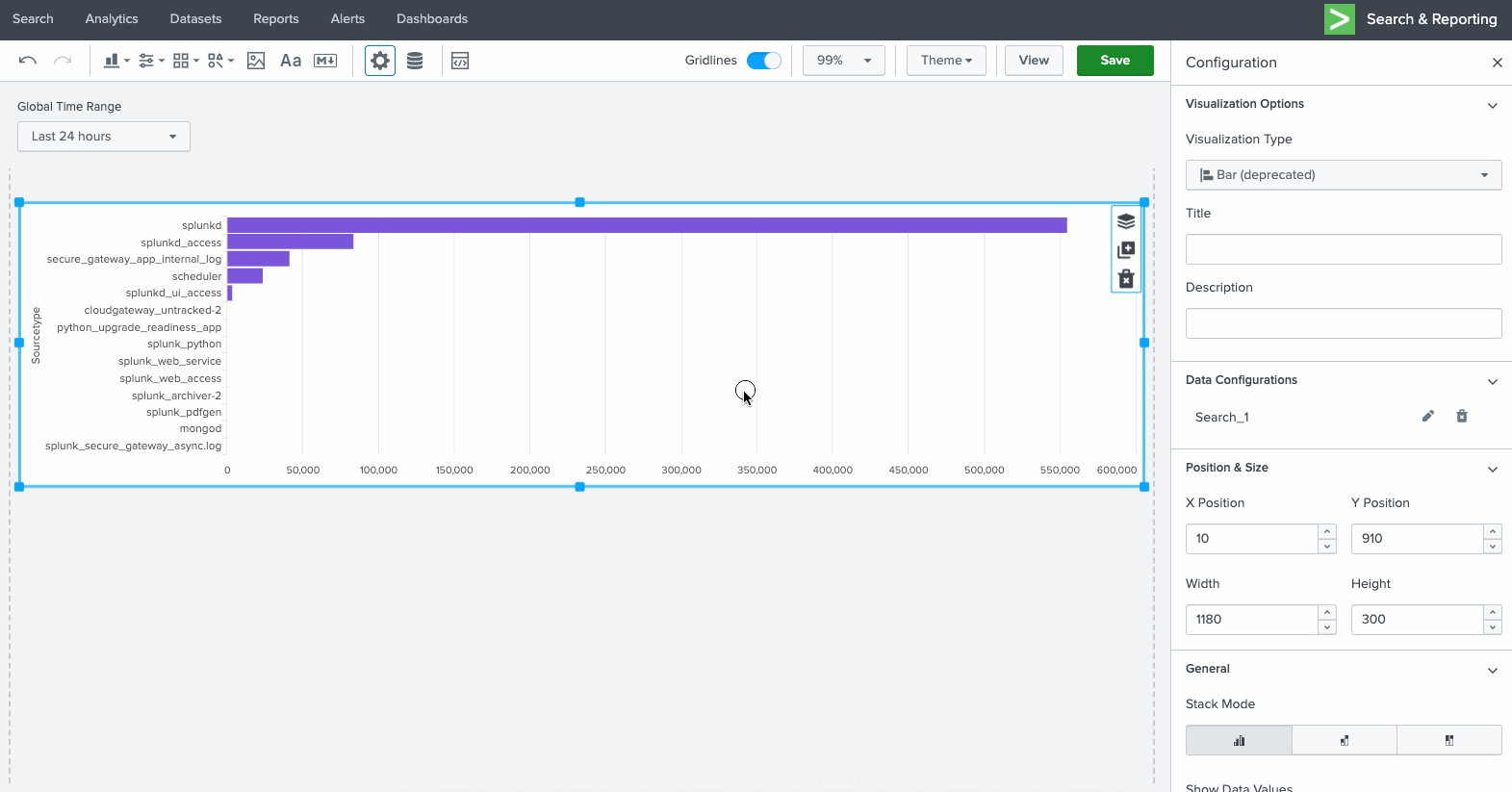Click the 'cloudgateway_untracked-2' axis label
The width and height of the screenshot is (1512, 792).
(153, 310)
